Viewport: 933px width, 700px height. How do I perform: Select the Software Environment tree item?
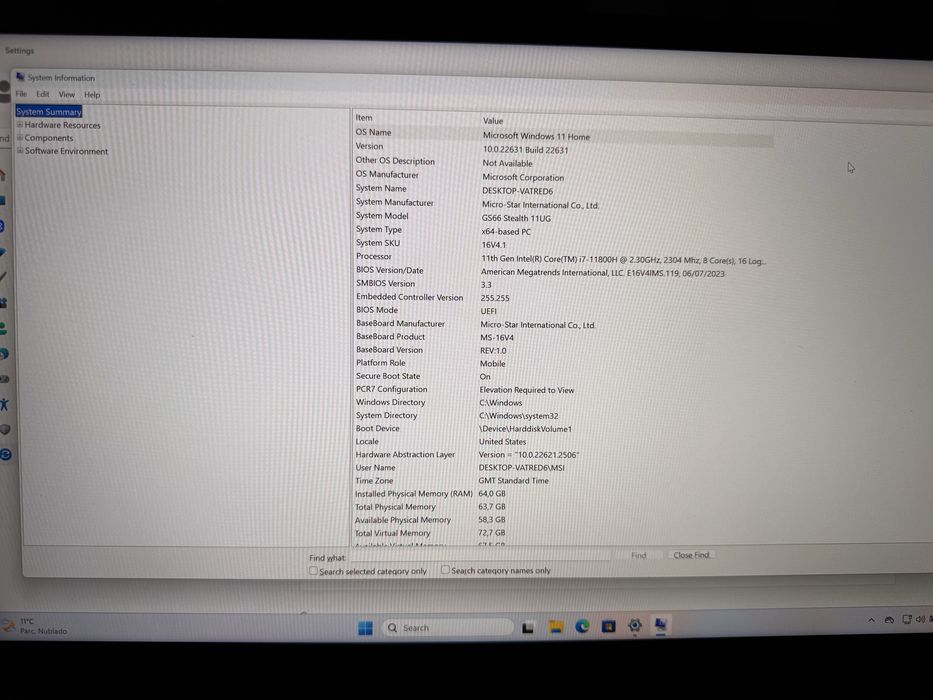click(66, 151)
